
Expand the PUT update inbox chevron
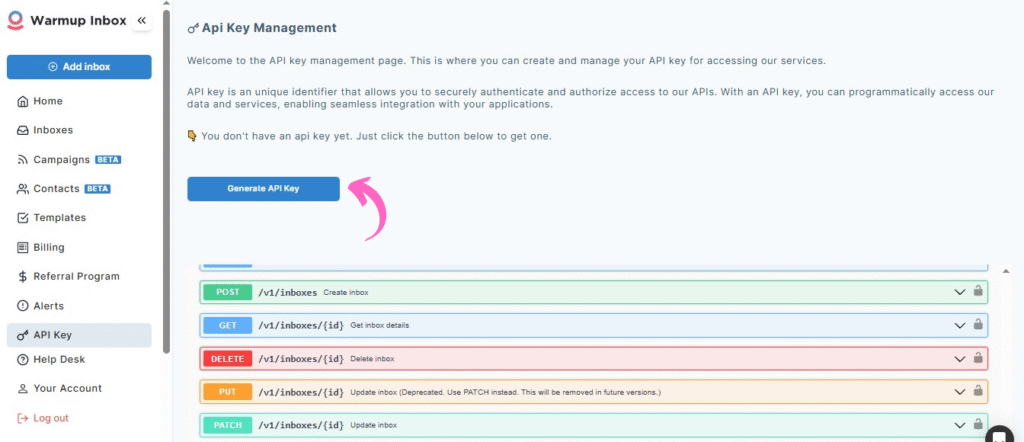point(959,391)
